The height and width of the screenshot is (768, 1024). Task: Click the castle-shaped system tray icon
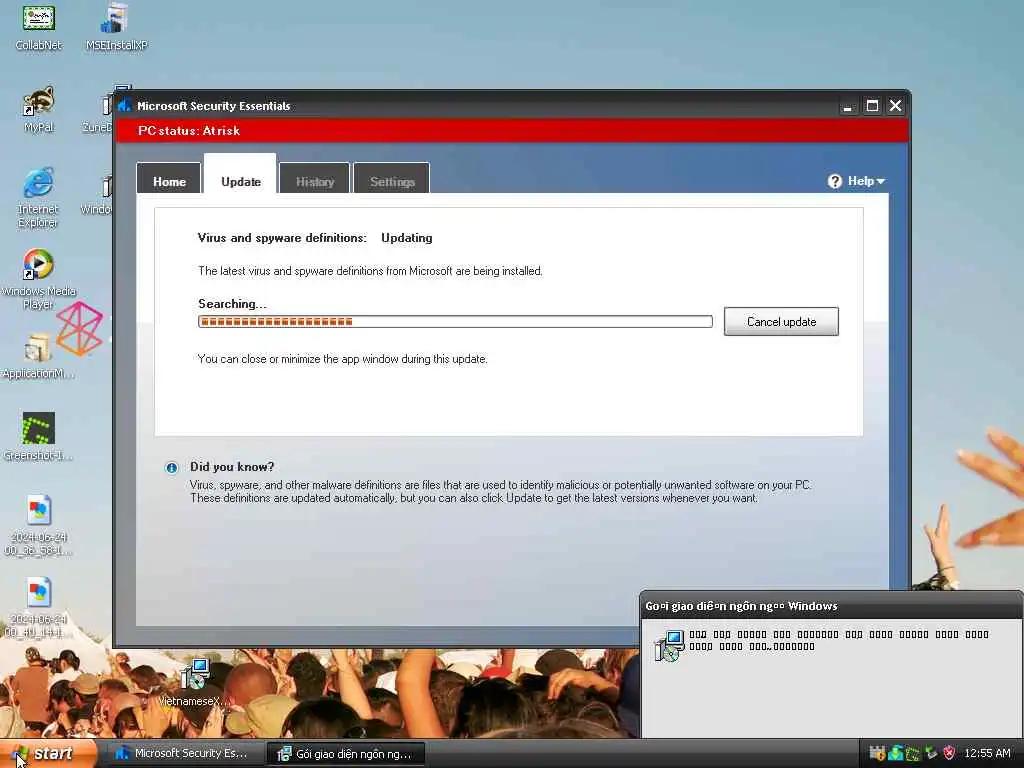(877, 753)
